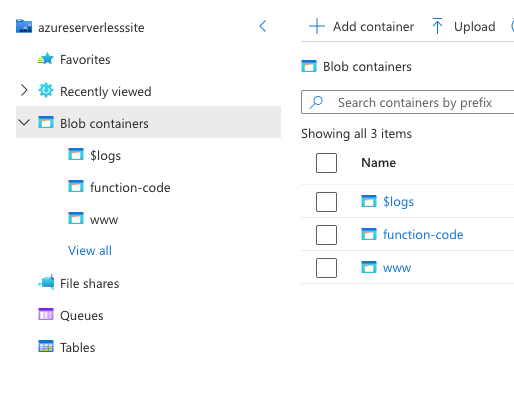Click the search magnifier icon
514x396 pixels.
[316, 102]
